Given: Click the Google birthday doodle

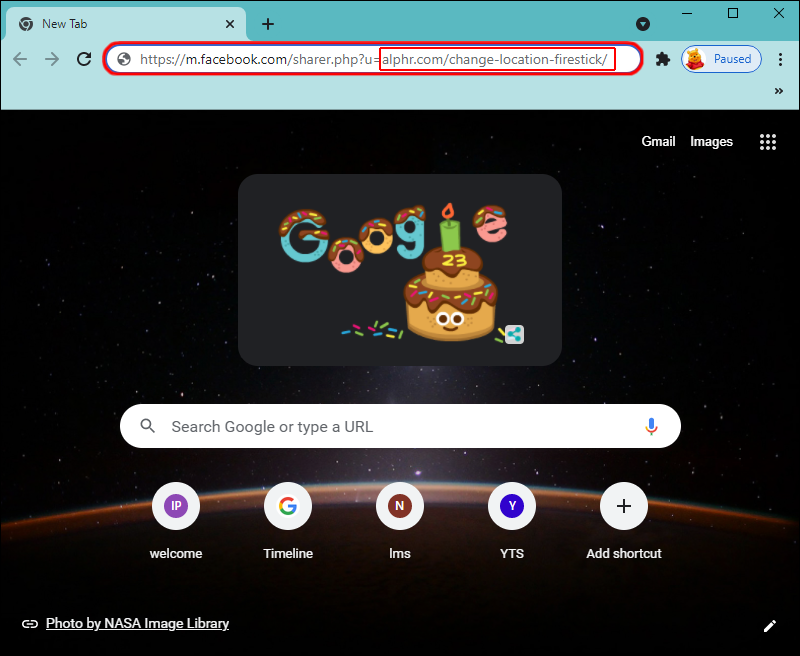Looking at the screenshot, I should point(399,270).
